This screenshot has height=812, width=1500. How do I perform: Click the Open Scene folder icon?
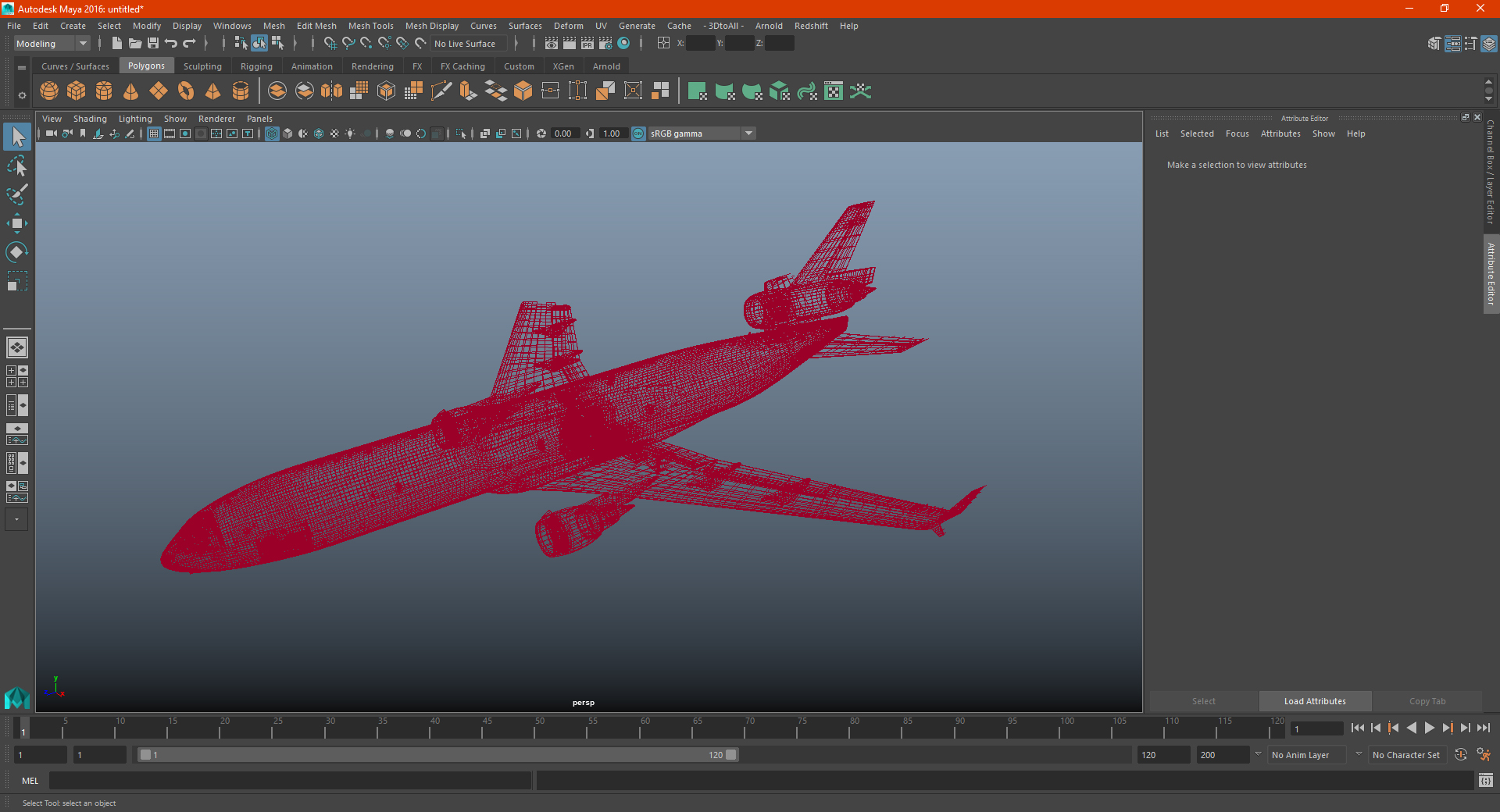click(x=135, y=43)
